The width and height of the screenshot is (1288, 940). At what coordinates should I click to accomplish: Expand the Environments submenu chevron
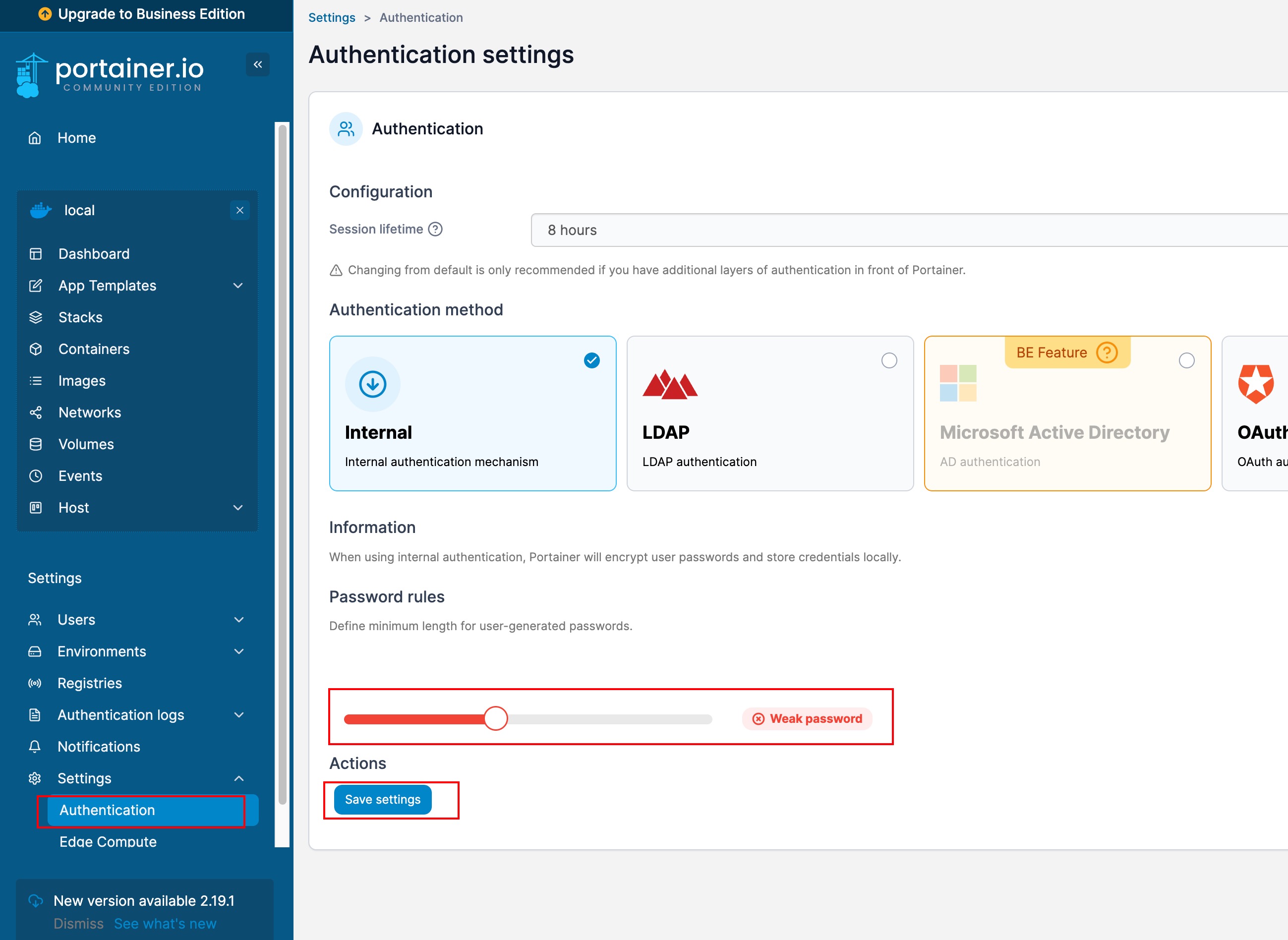(239, 651)
